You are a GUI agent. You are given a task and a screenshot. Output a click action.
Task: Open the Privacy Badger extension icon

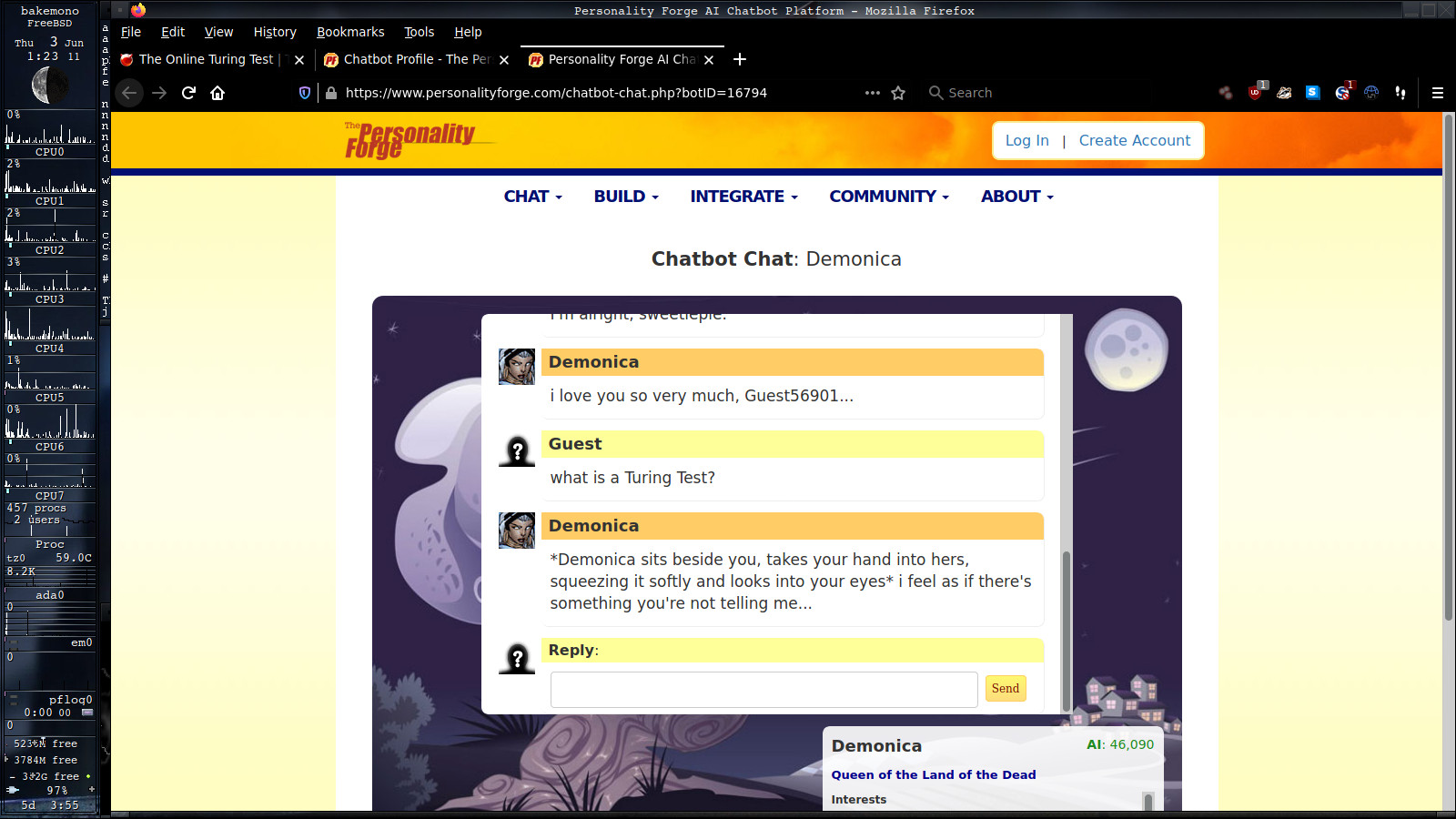(1284, 93)
